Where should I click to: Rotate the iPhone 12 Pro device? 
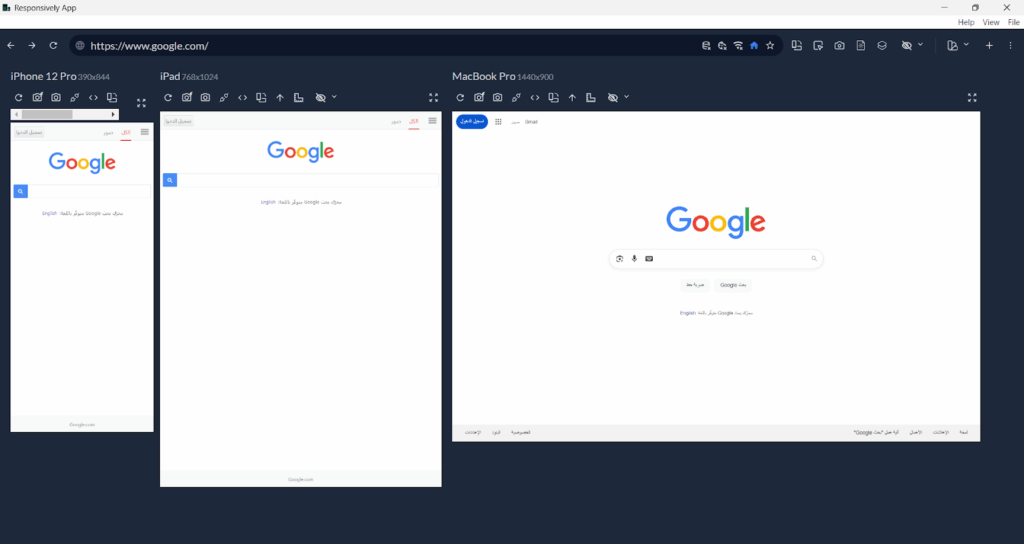[112, 97]
